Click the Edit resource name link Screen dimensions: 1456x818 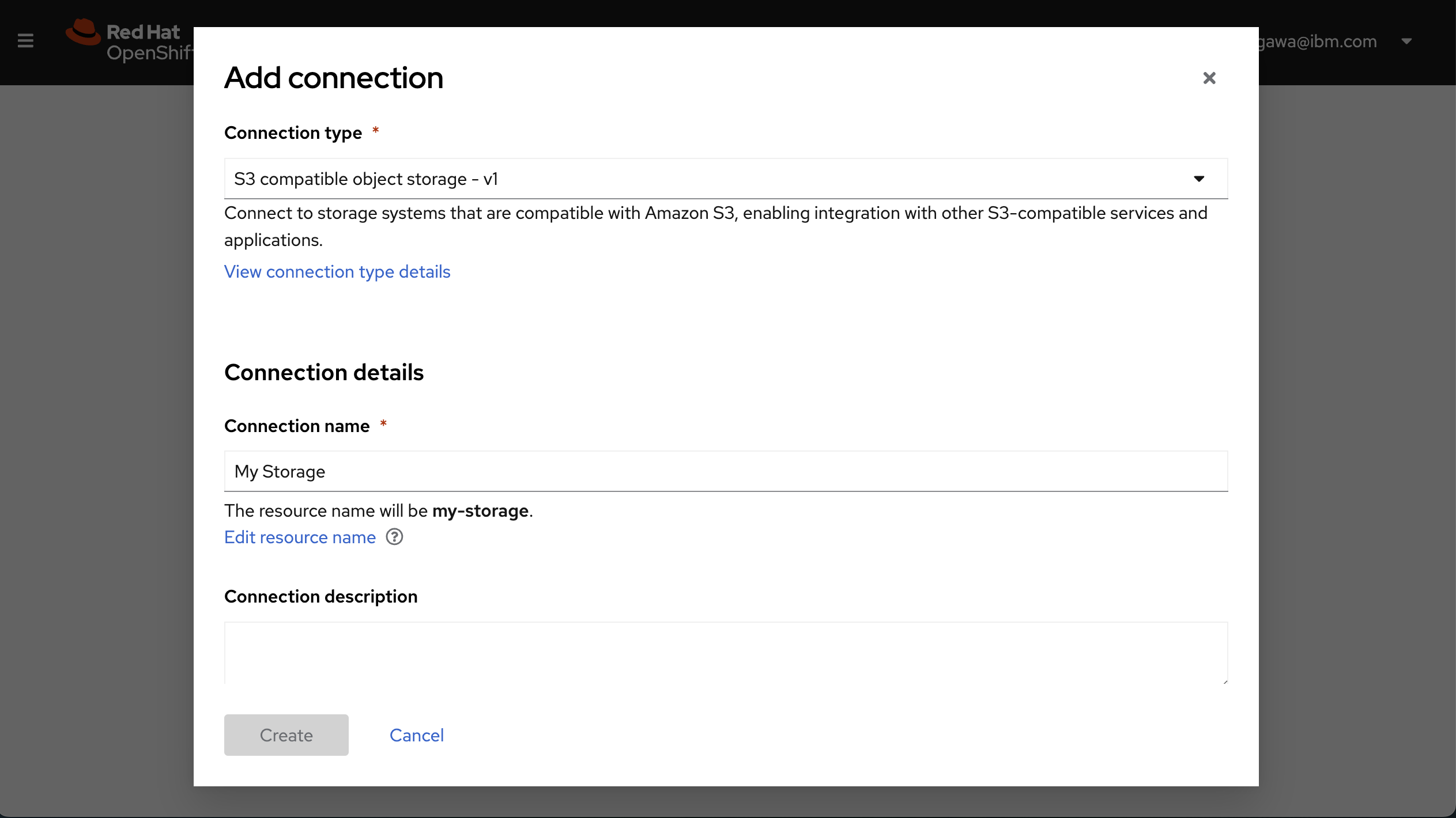300,537
